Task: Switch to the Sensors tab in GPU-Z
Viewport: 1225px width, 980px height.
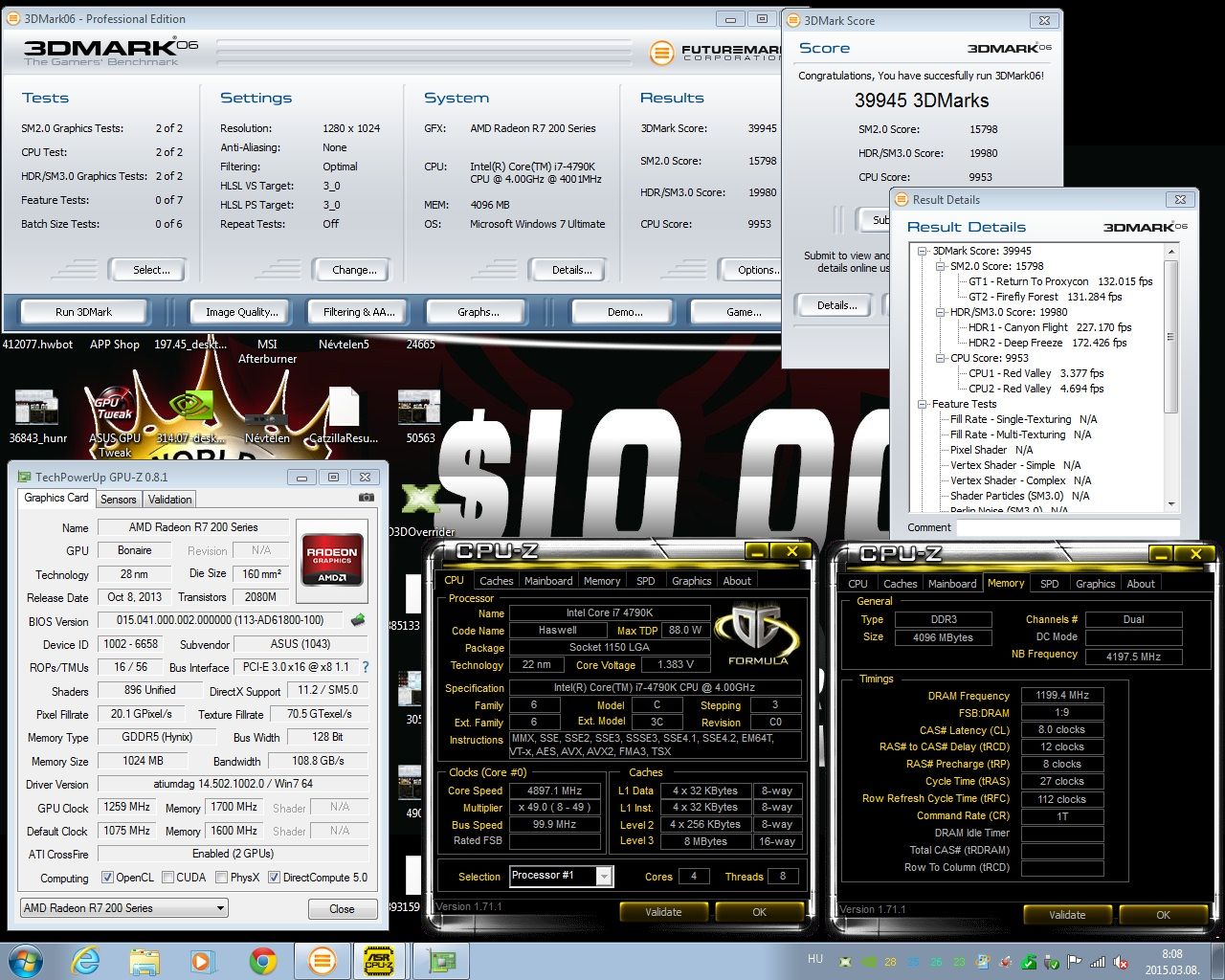Action: click(118, 500)
